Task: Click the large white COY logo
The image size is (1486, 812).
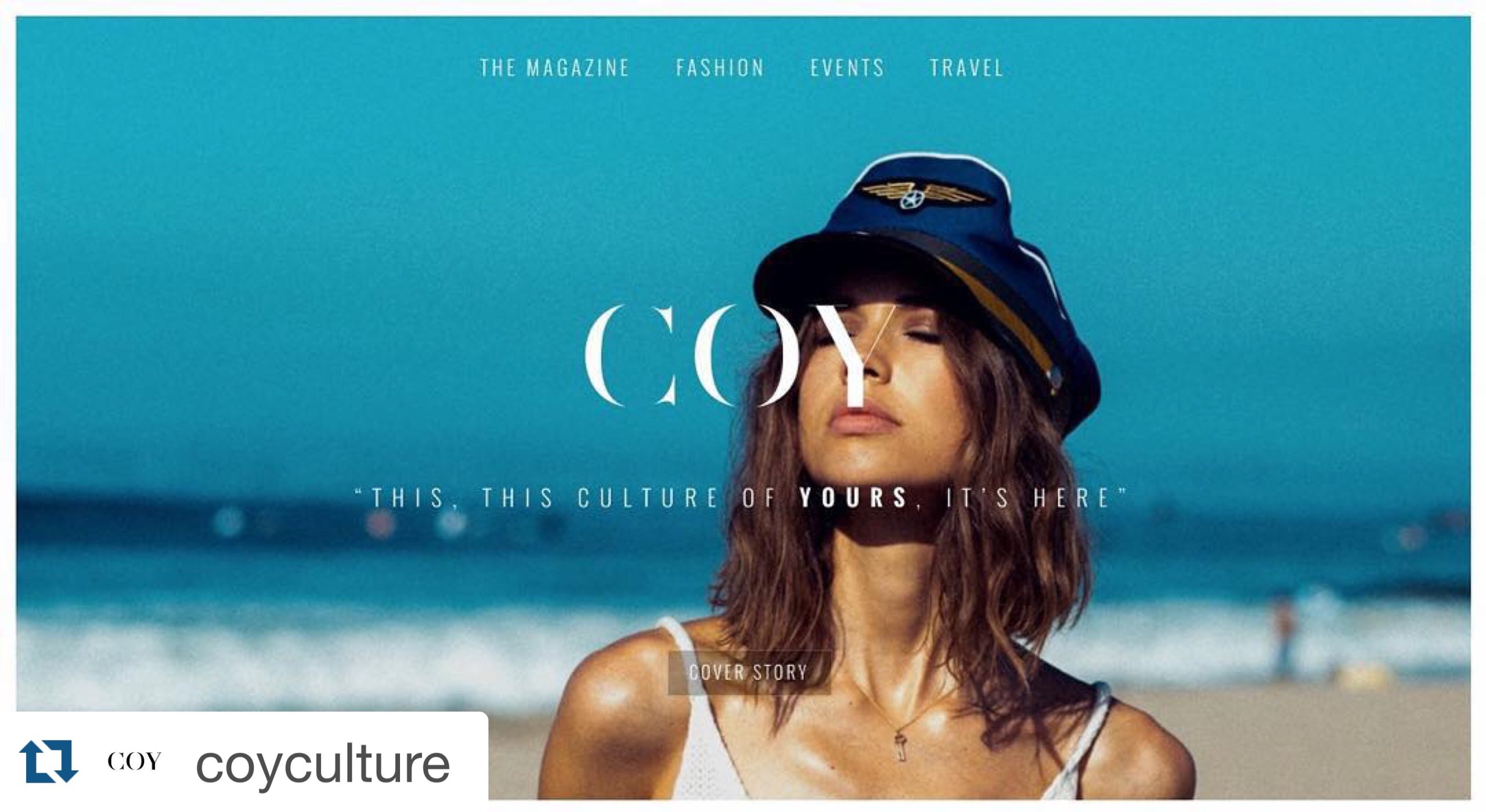Action: click(x=741, y=355)
